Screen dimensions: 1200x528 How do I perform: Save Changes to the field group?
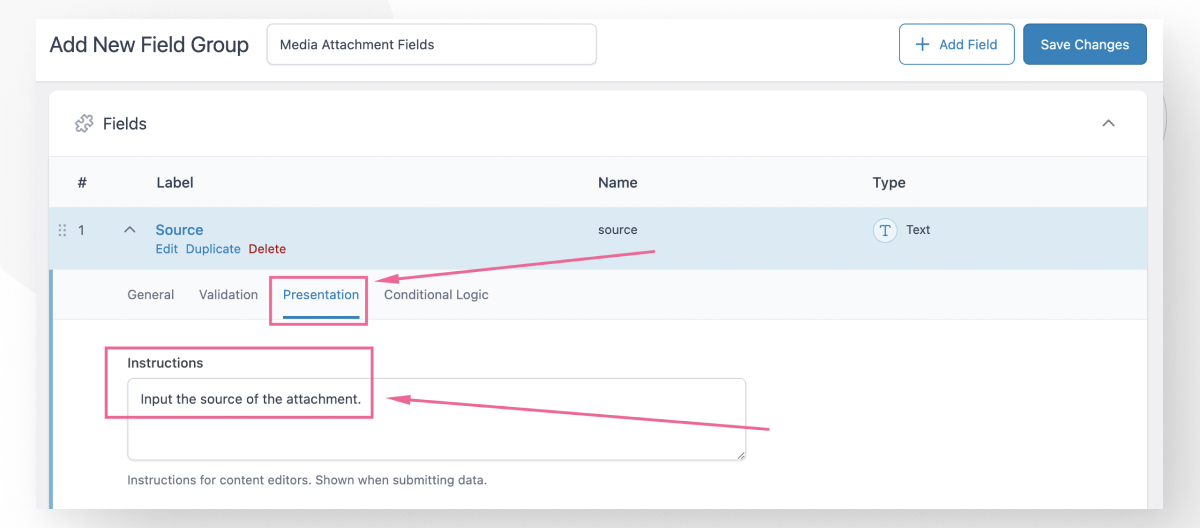tap(1085, 45)
